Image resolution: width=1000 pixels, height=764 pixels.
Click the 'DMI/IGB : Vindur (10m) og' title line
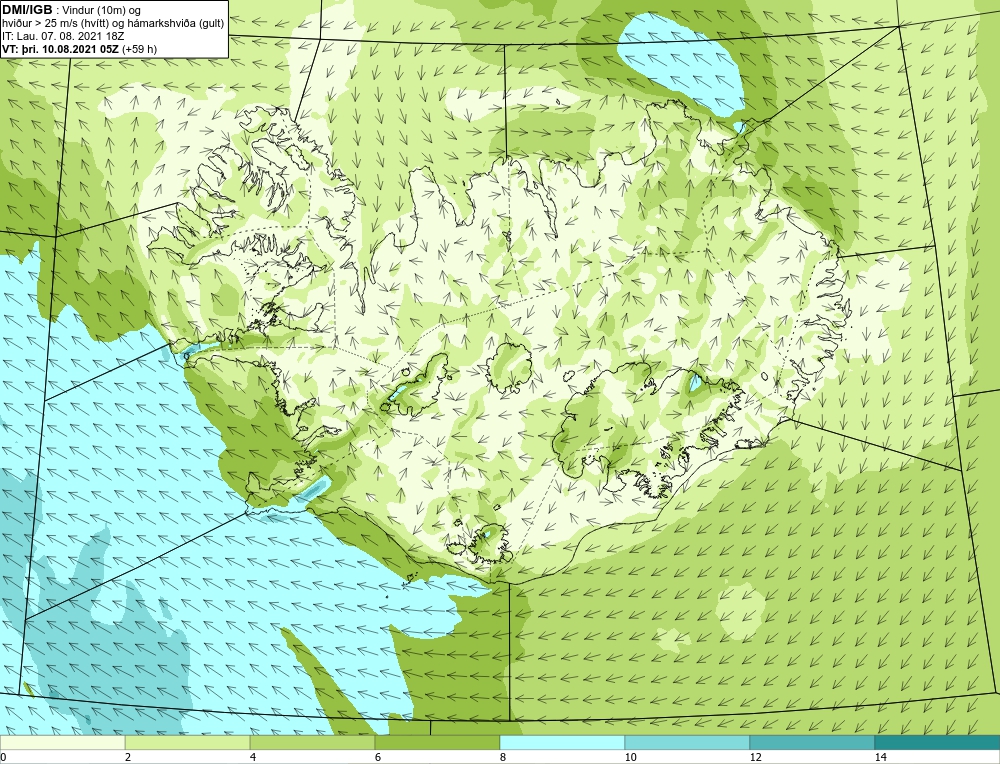[72, 10]
